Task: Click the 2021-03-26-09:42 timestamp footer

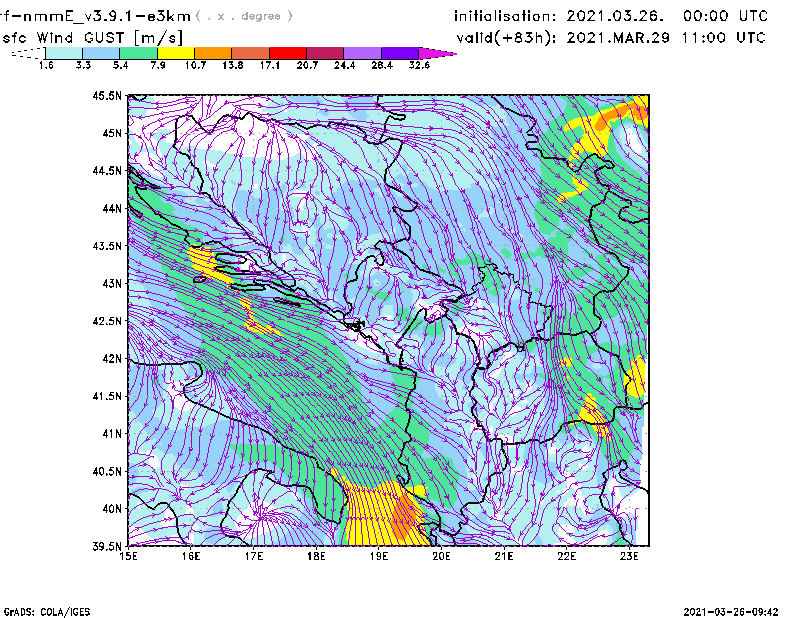Action: pyautogui.click(x=731, y=612)
